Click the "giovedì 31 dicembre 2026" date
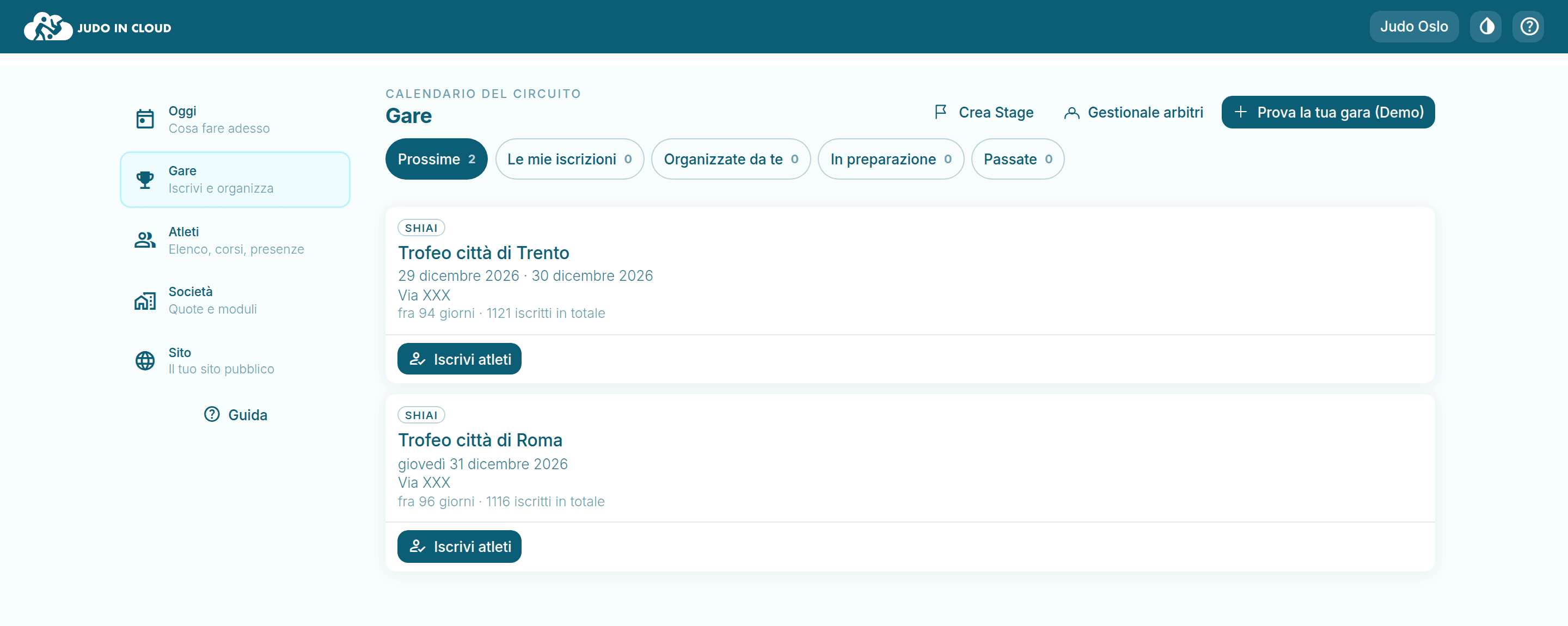This screenshot has height=626, width=1568. point(483,464)
